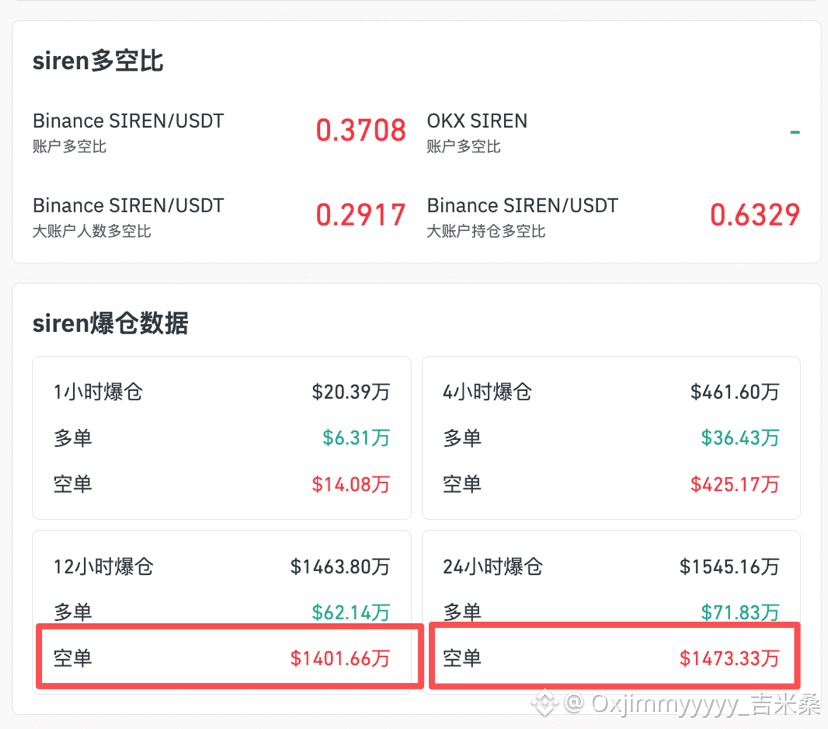Click the Binance logo icon in watermark

point(544,704)
